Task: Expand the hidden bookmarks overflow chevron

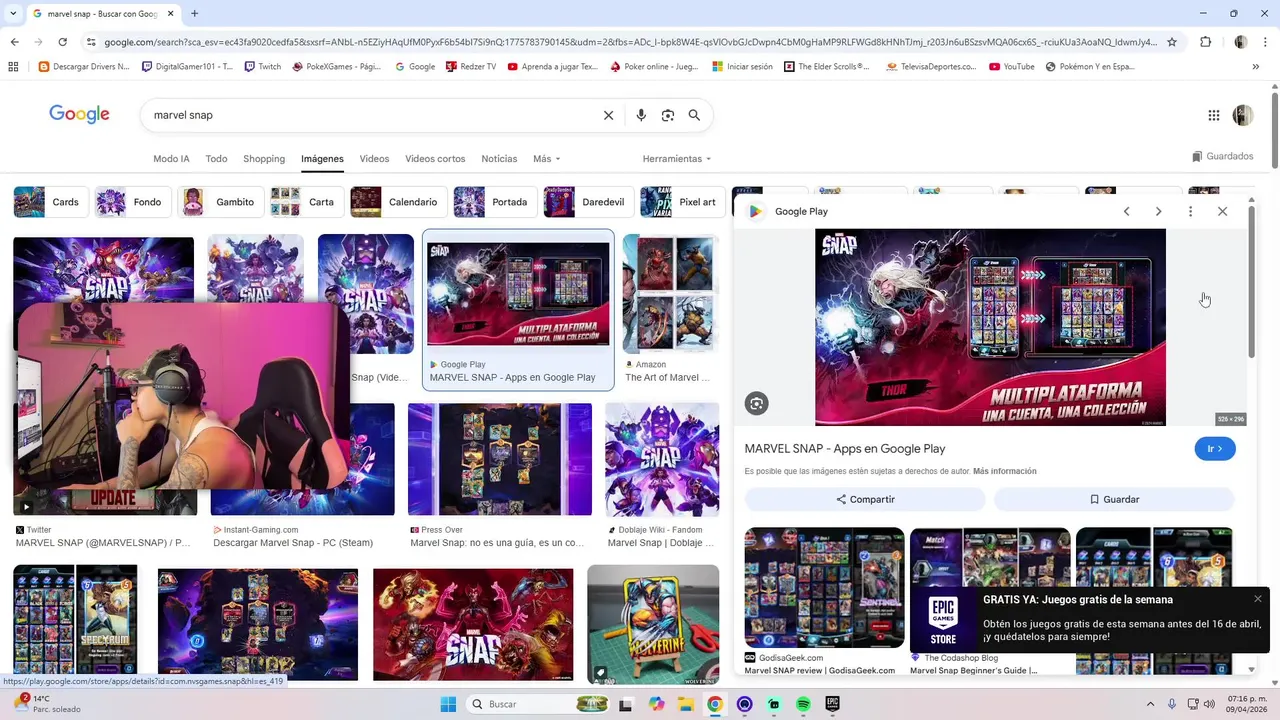Action: (x=1256, y=67)
